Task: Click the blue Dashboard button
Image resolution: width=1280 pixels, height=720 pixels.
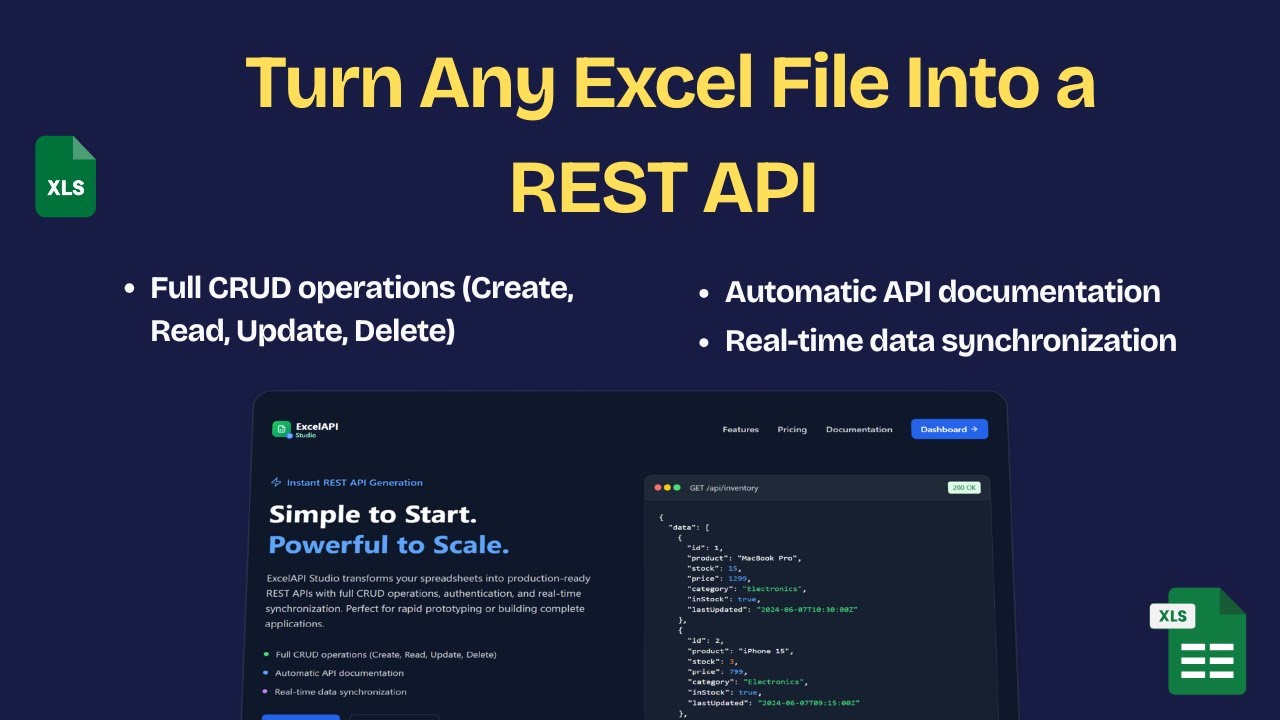Action: click(x=949, y=429)
